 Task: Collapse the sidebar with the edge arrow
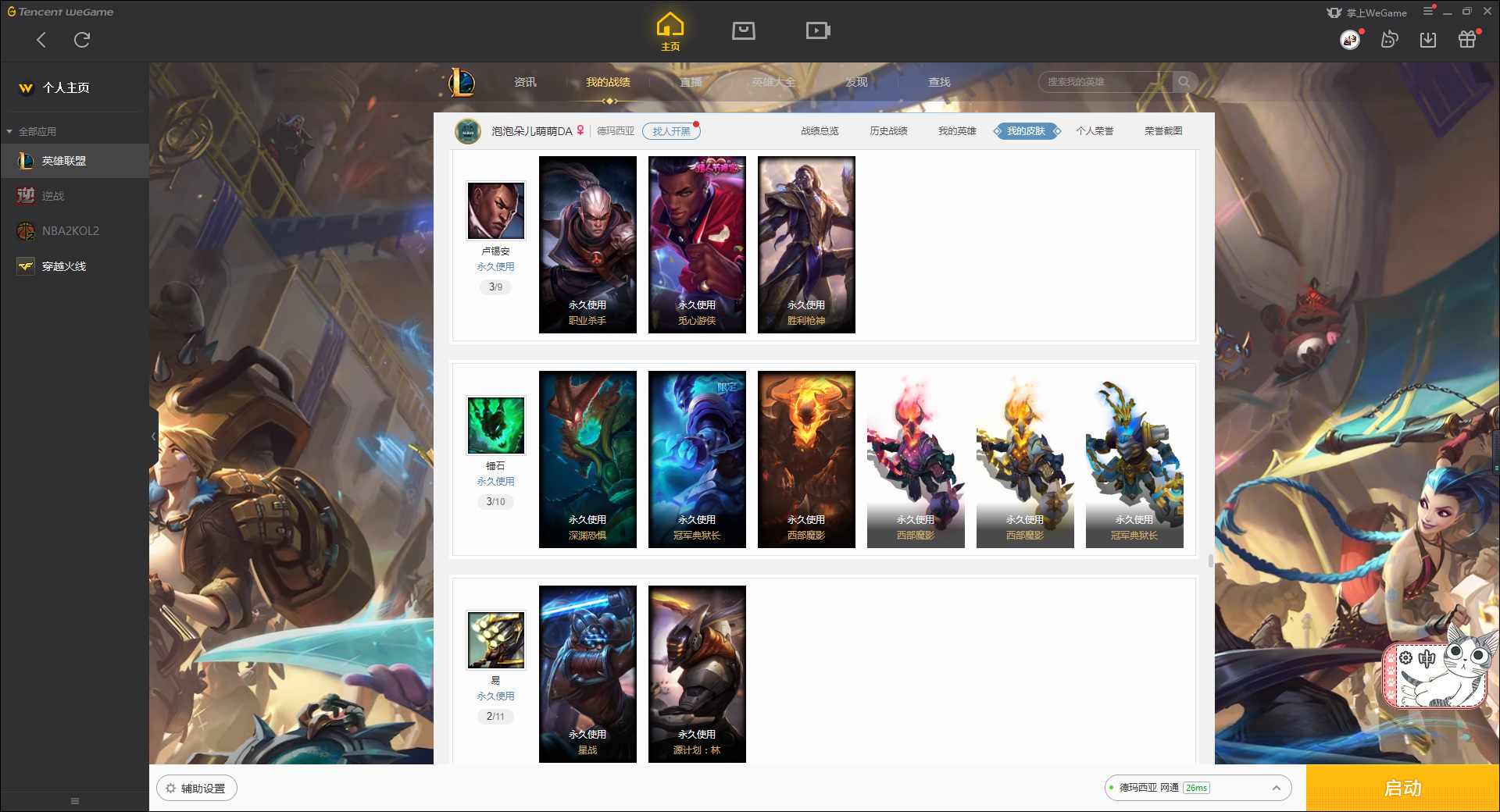point(154,436)
